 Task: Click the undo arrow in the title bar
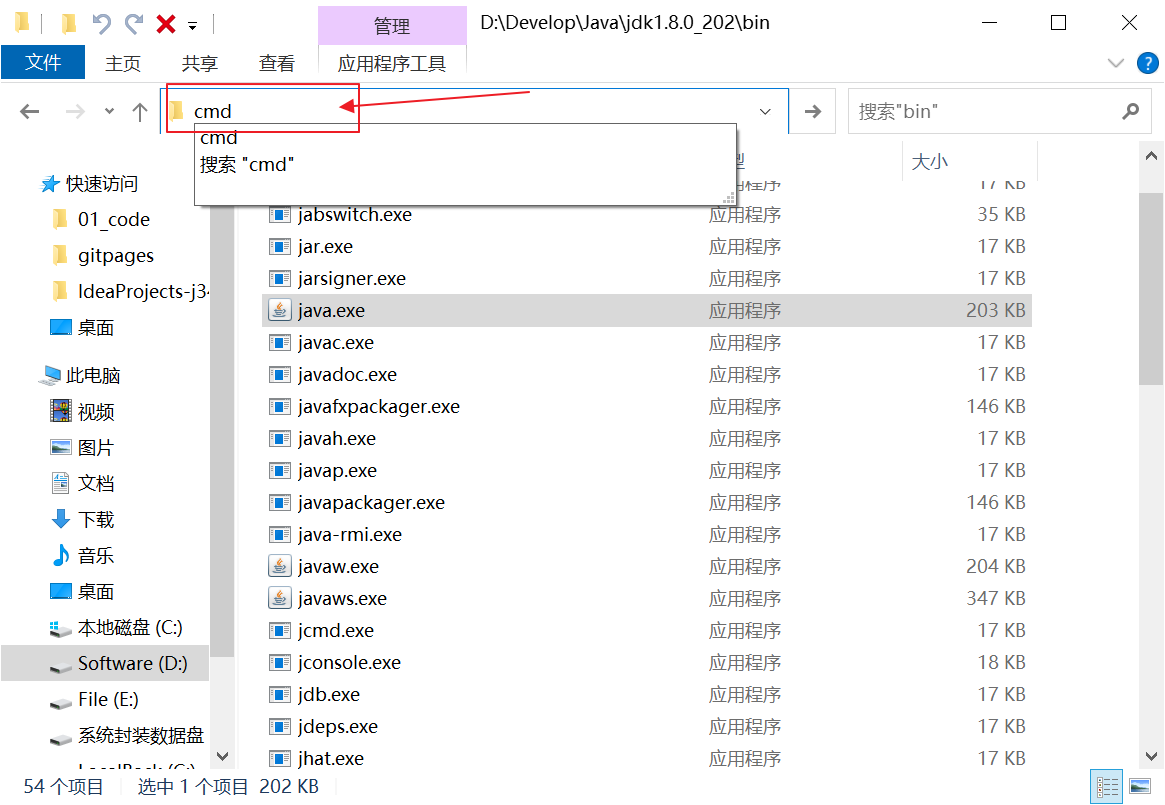(101, 24)
